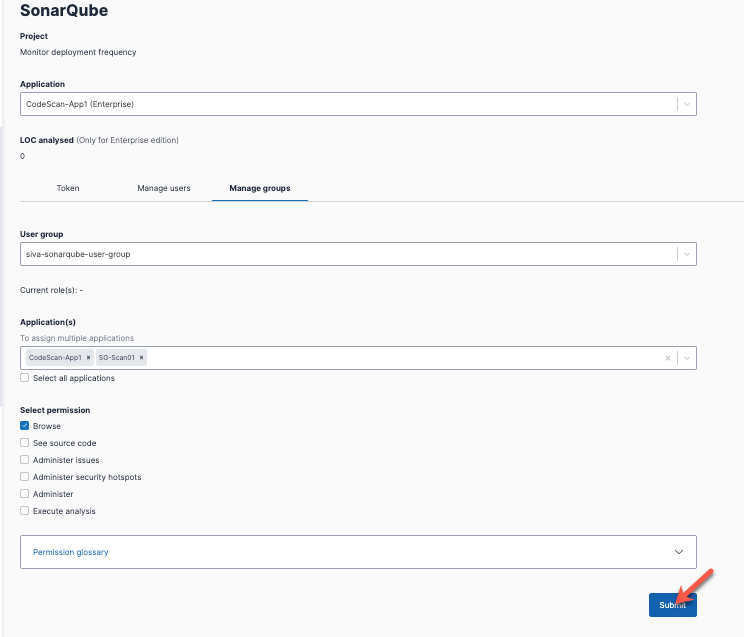
Task: Uncheck the Browse permission
Action: (x=25, y=426)
